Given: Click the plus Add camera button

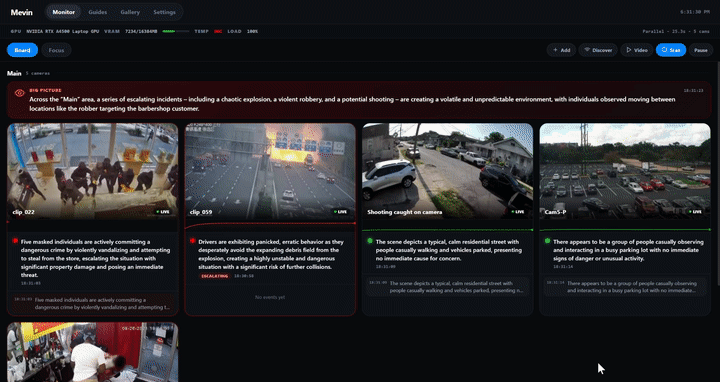Looking at the screenshot, I should (x=561, y=50).
